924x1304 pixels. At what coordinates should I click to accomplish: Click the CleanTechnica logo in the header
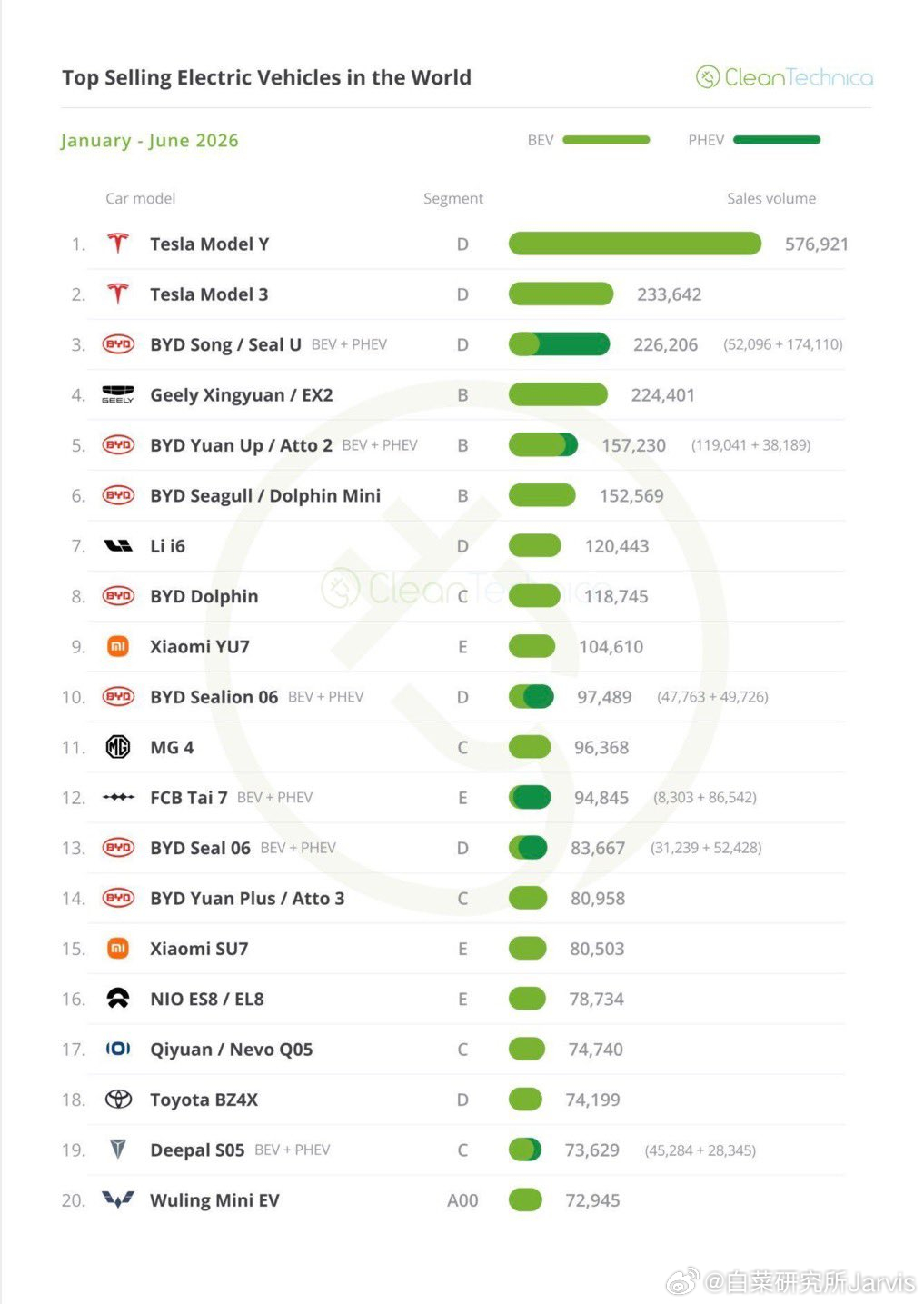(784, 77)
